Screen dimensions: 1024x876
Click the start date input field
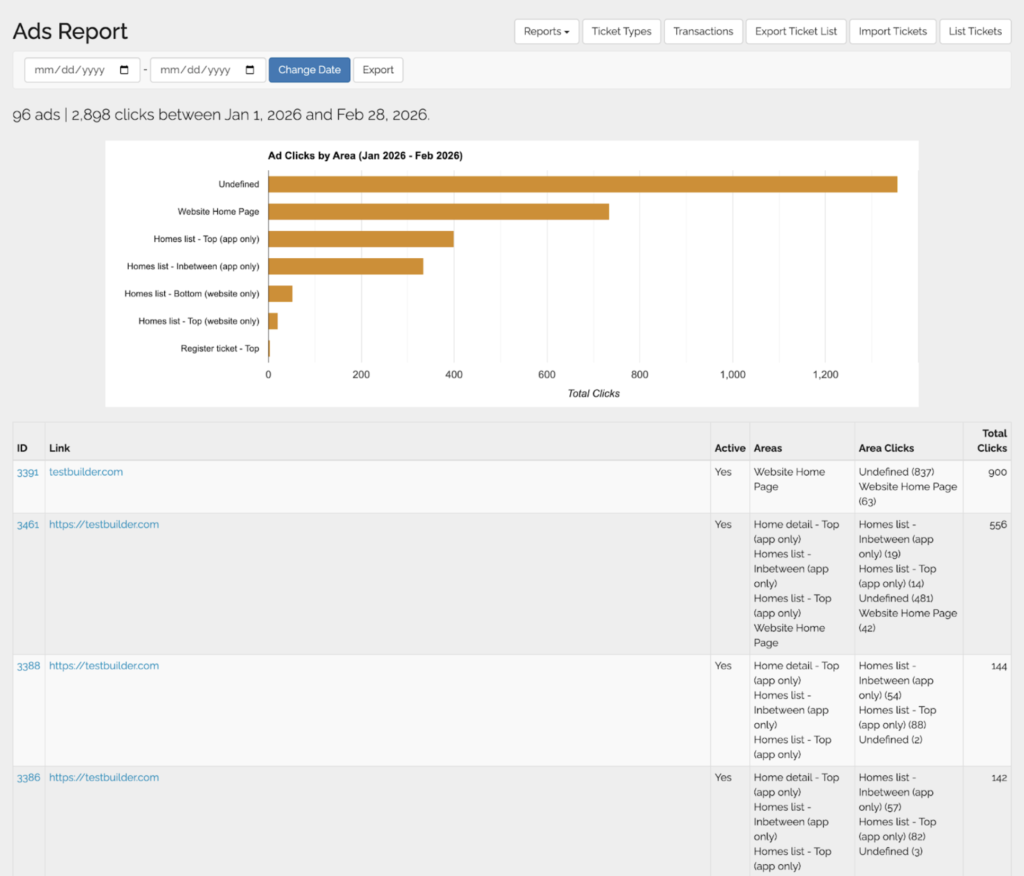[x=70, y=70]
